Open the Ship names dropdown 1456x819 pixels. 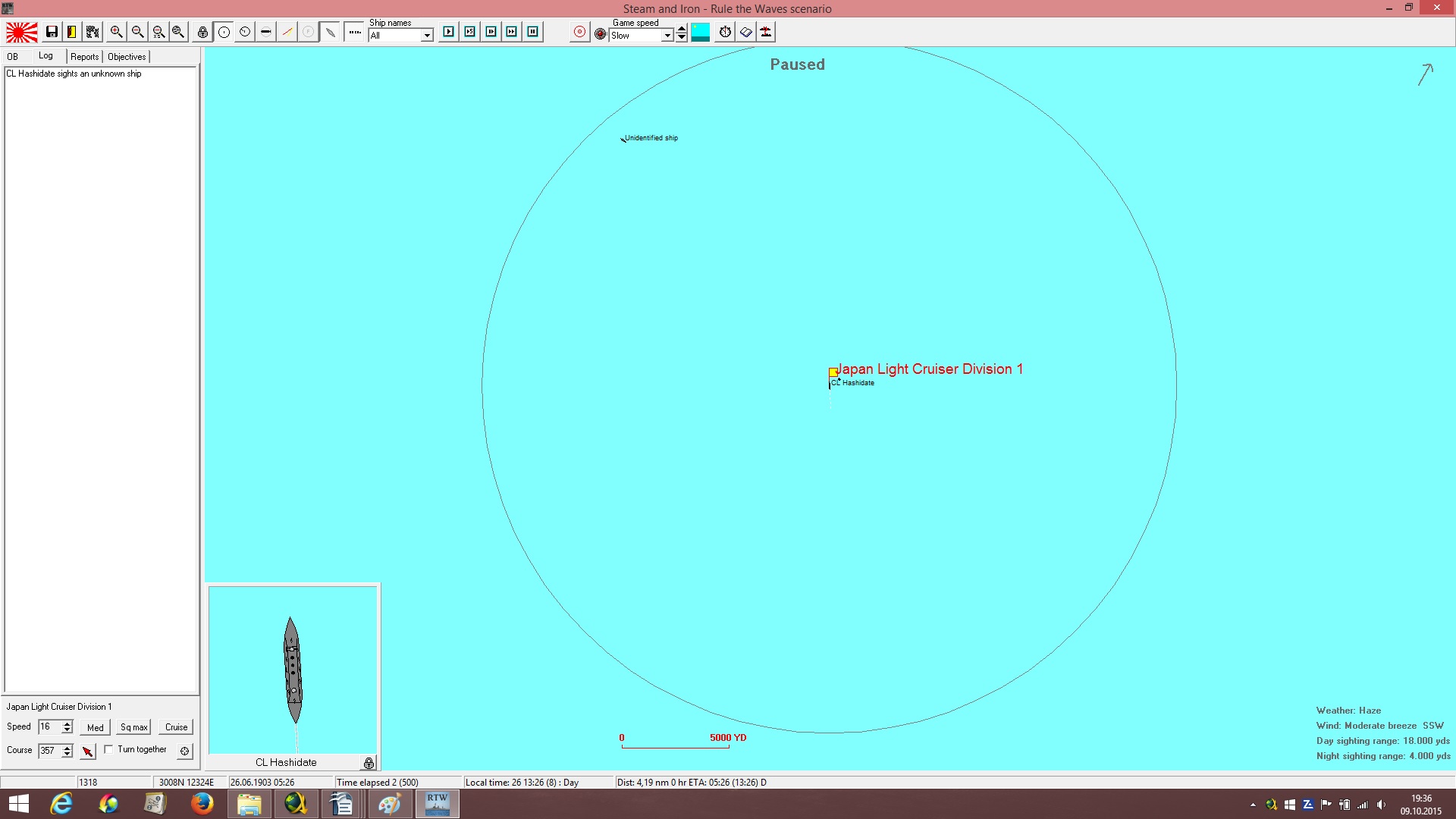click(427, 36)
